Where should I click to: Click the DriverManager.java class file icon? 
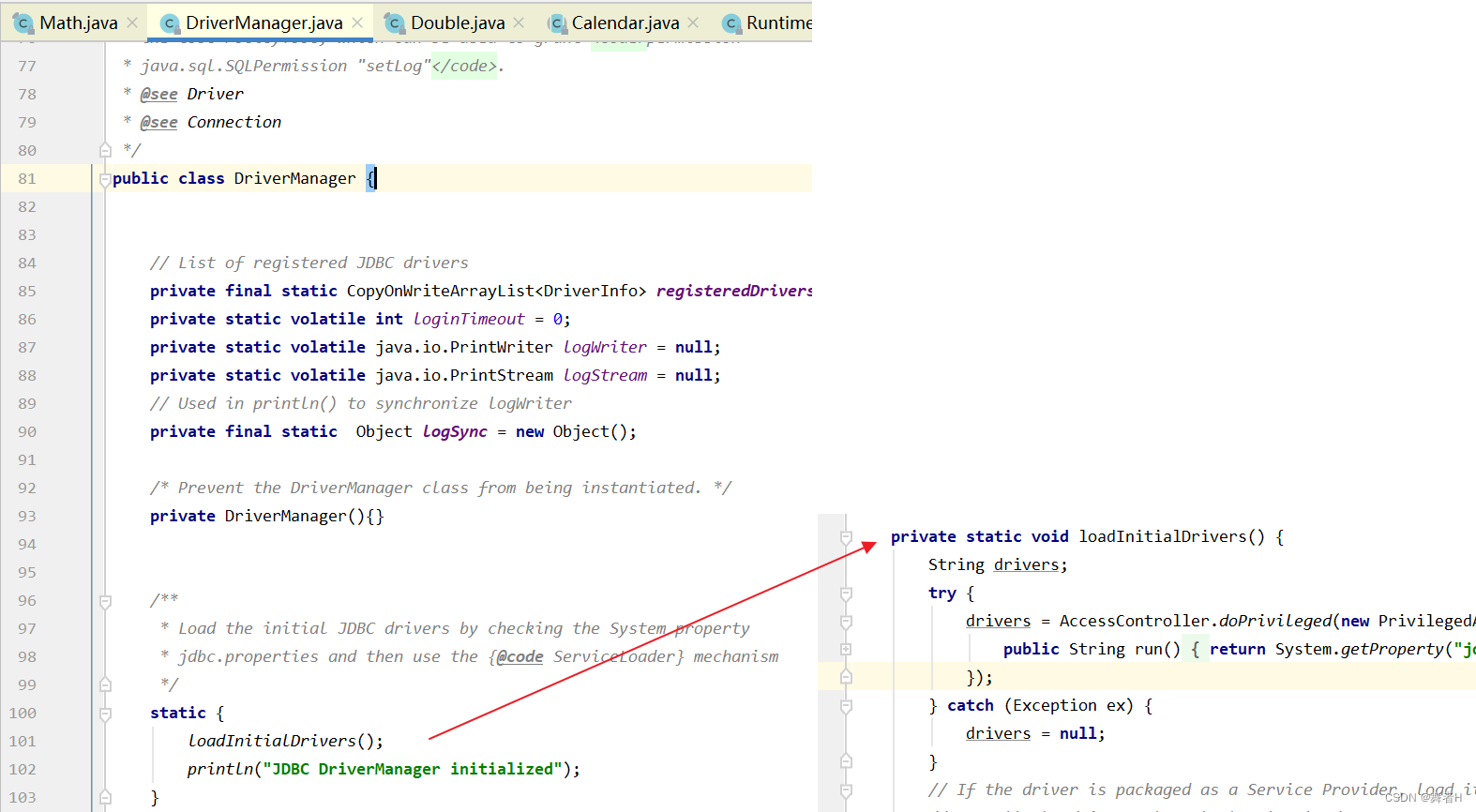170,23
